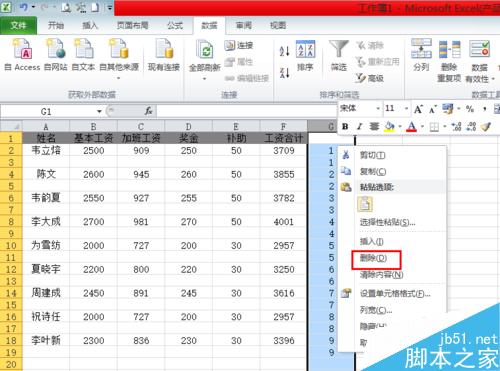The width and height of the screenshot is (500, 371).
Task: Click the Undo icon in quick access toolbar
Action: tap(24, 7)
